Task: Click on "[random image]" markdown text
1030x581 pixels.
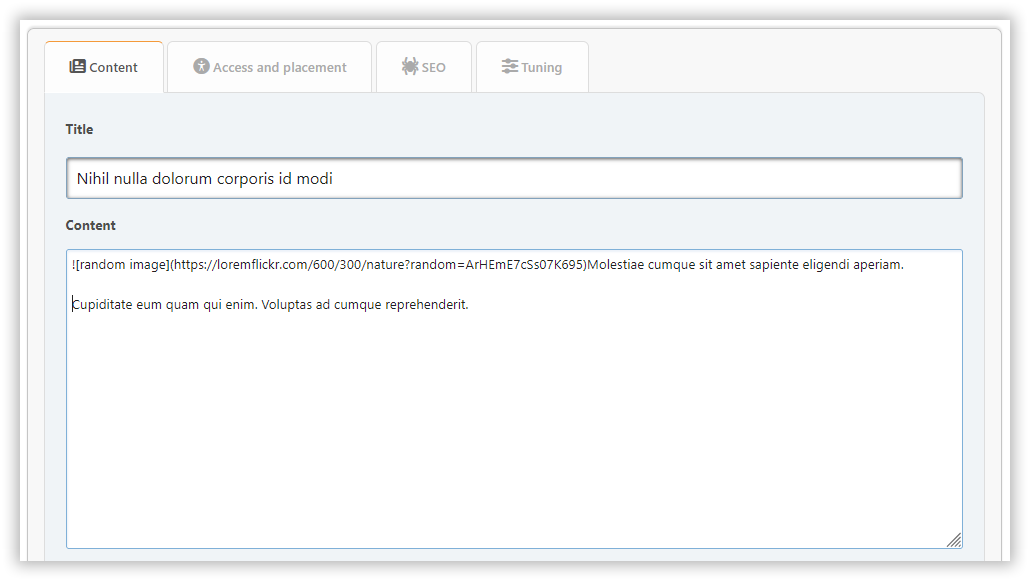Action: [123, 265]
